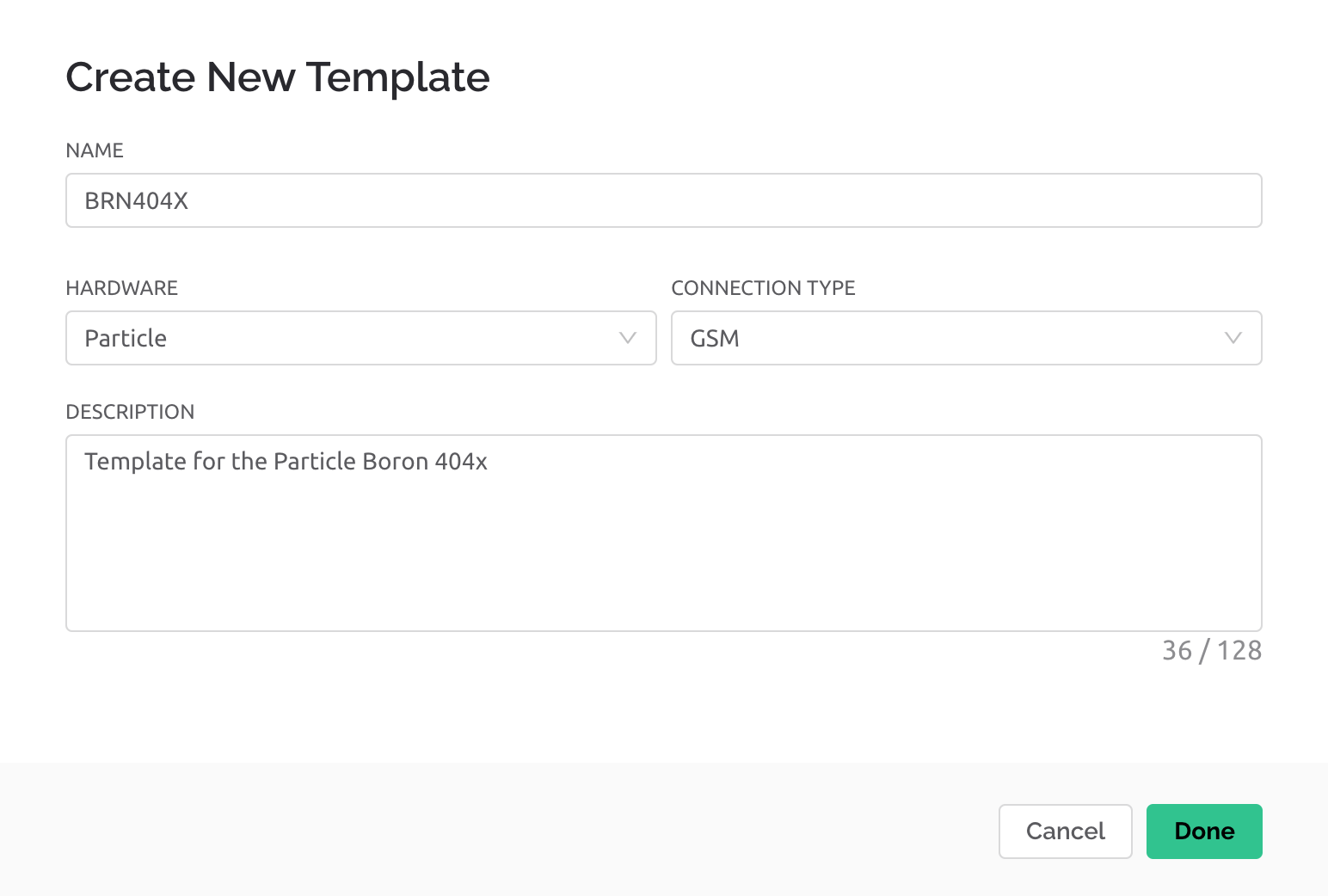Click the Connection Type dropdown chevron arrow

coord(1233,338)
